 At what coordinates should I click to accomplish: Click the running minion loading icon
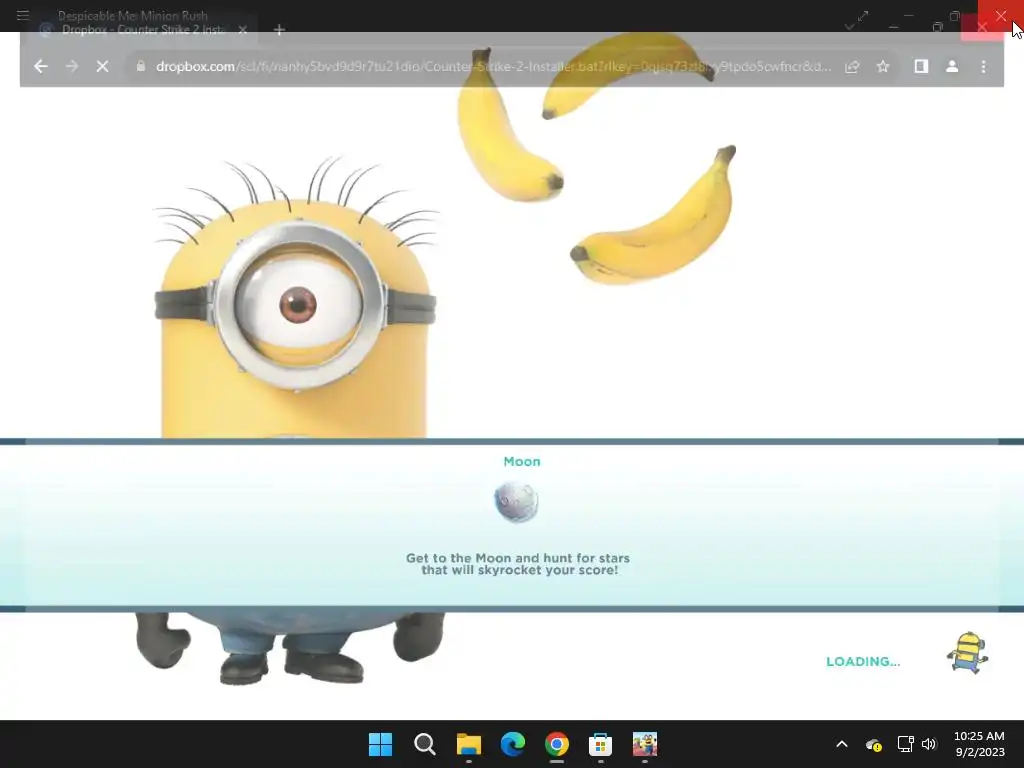click(968, 652)
